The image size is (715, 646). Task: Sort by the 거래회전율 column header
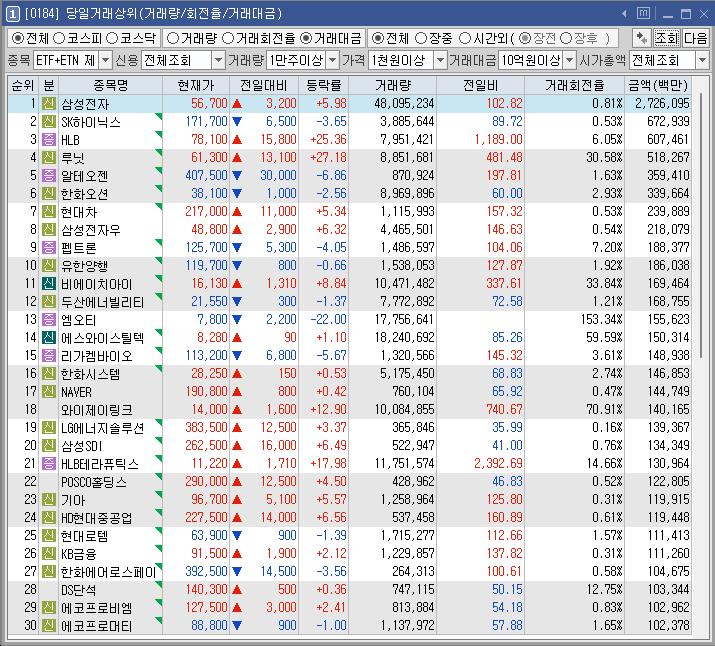point(575,85)
